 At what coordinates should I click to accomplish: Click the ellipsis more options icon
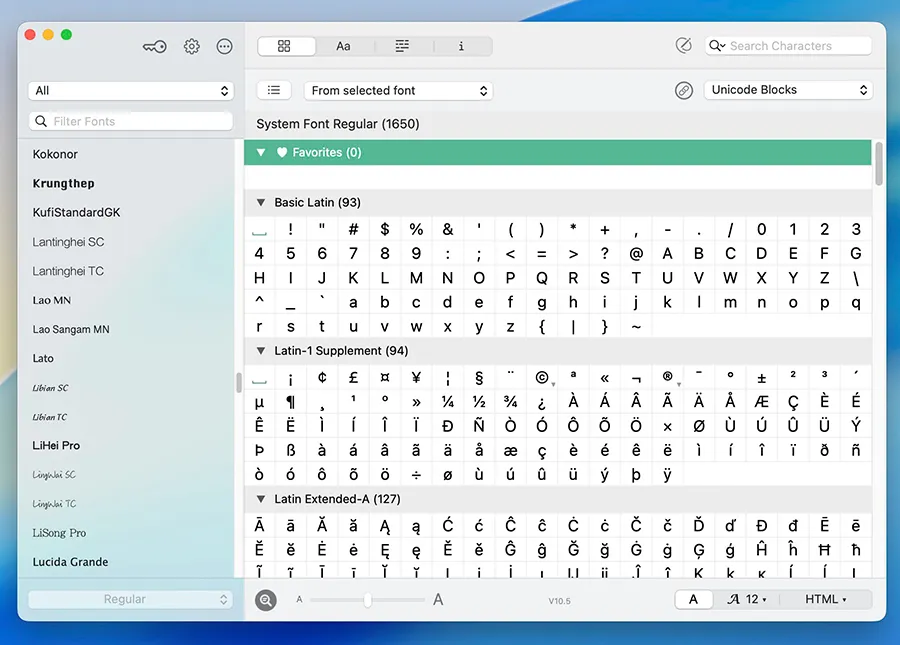[x=224, y=47]
